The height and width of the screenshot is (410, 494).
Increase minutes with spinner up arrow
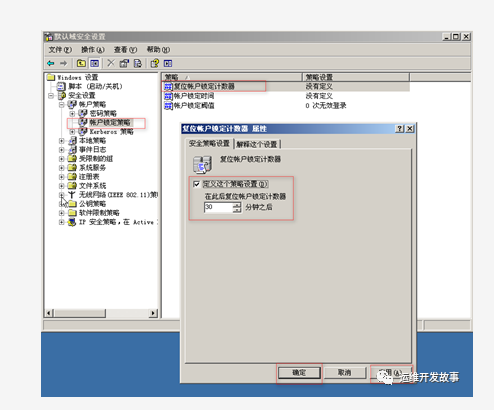pyautogui.click(x=237, y=205)
